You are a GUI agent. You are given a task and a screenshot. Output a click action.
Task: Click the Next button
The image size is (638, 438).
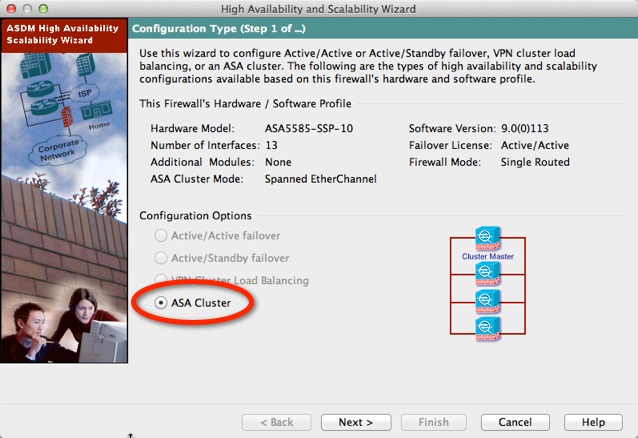[x=356, y=422]
